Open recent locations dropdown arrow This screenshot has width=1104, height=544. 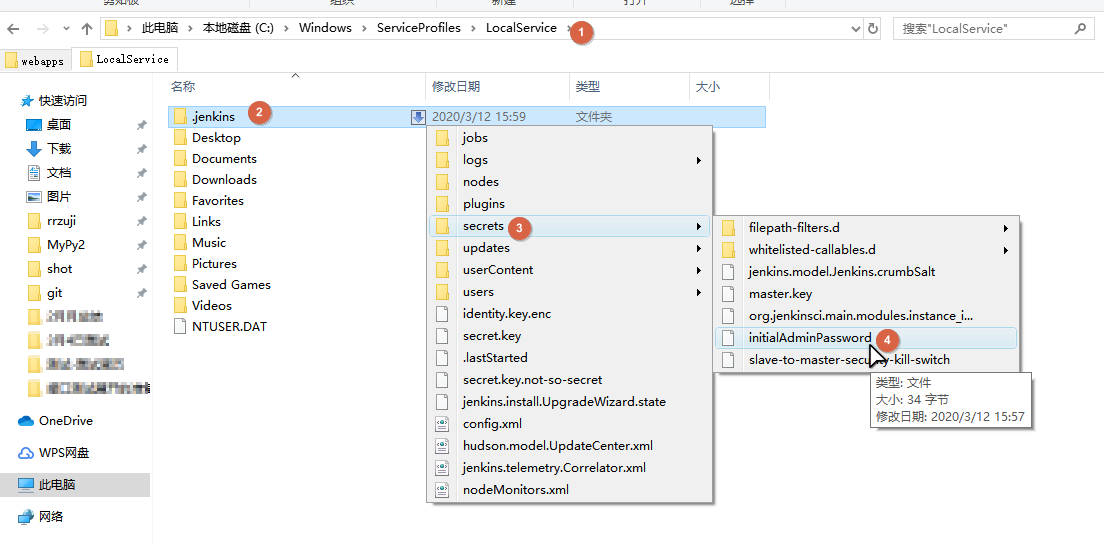(x=66, y=29)
